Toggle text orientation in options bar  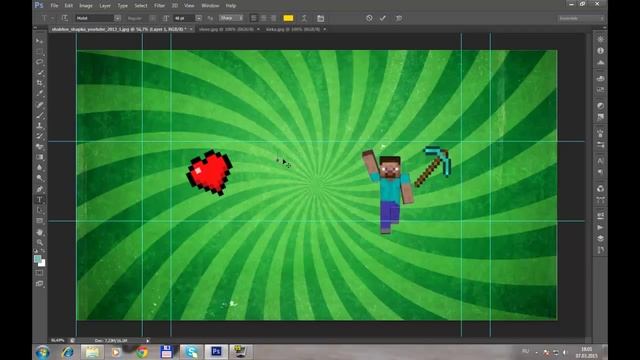(65, 18)
